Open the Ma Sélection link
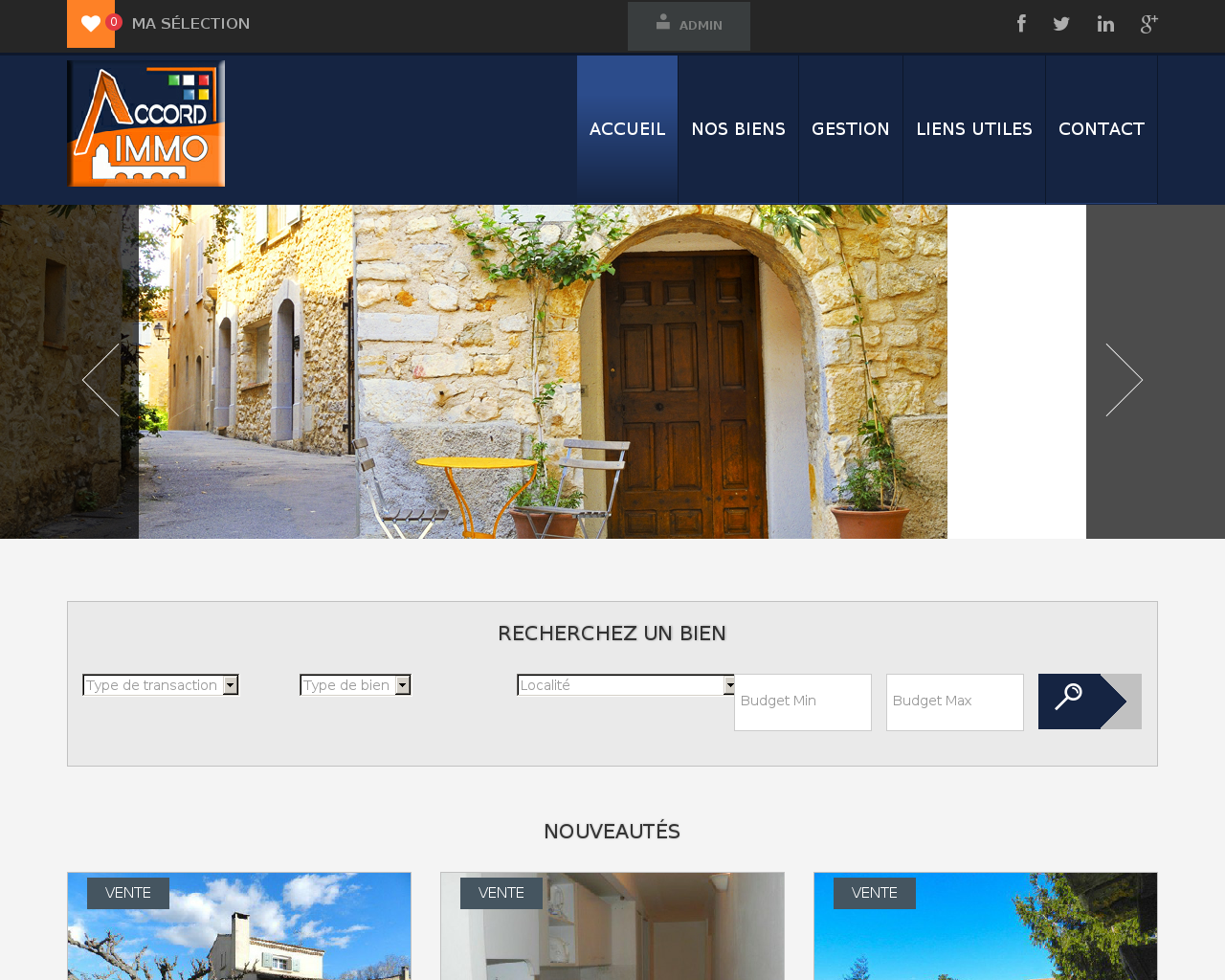This screenshot has width=1225, height=980. 190,24
